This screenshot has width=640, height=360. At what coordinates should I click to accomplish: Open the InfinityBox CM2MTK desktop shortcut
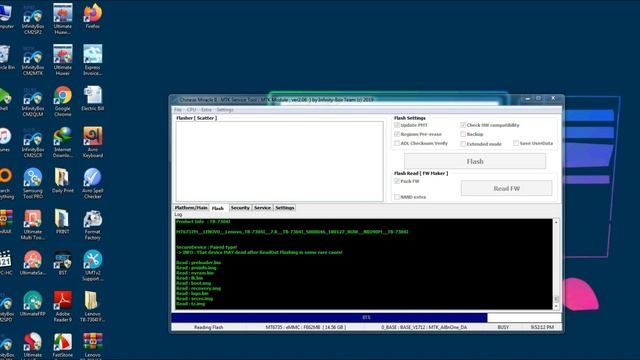point(33,60)
